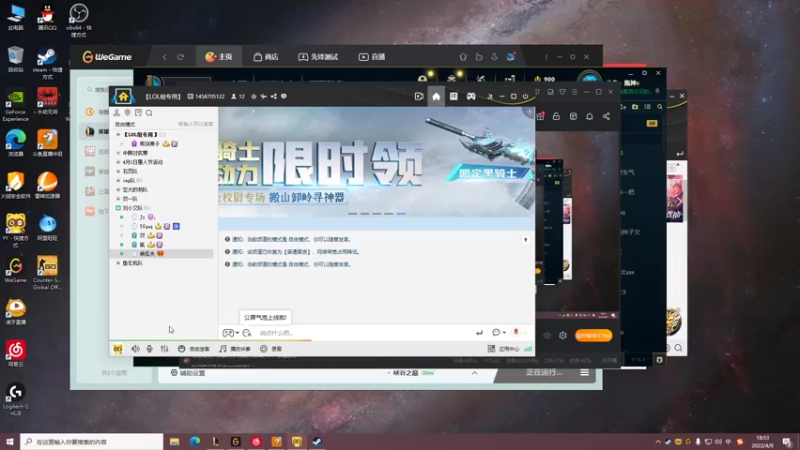This screenshot has height=450, width=800.
Task: Open audio mixer sliders icon in YY
Action: (x=164, y=349)
